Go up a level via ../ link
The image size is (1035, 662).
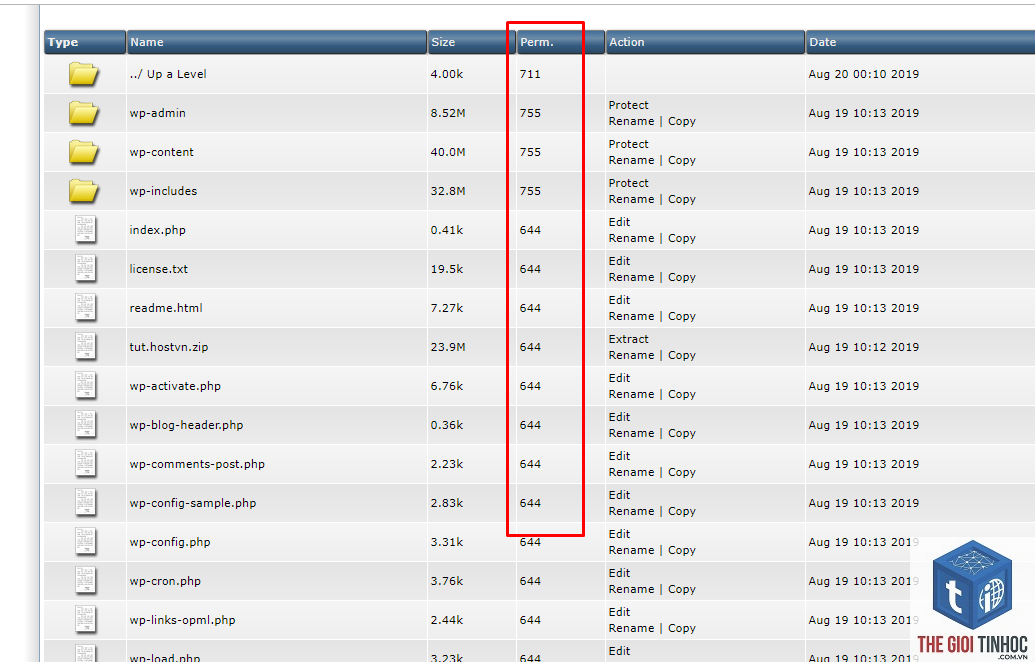tap(168, 74)
